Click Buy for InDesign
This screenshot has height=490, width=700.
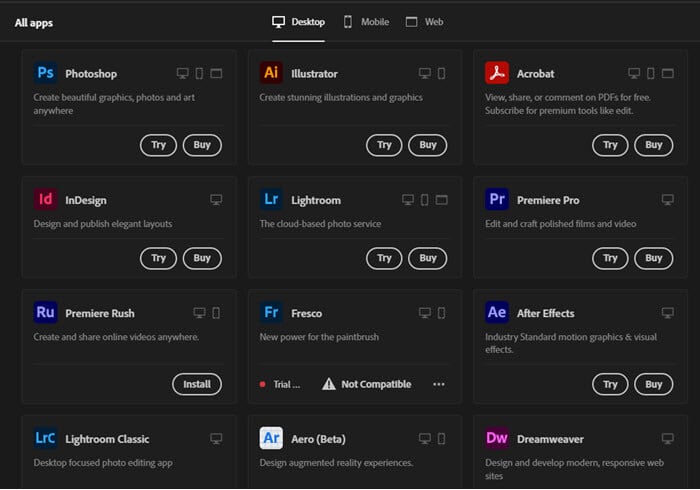coord(202,258)
